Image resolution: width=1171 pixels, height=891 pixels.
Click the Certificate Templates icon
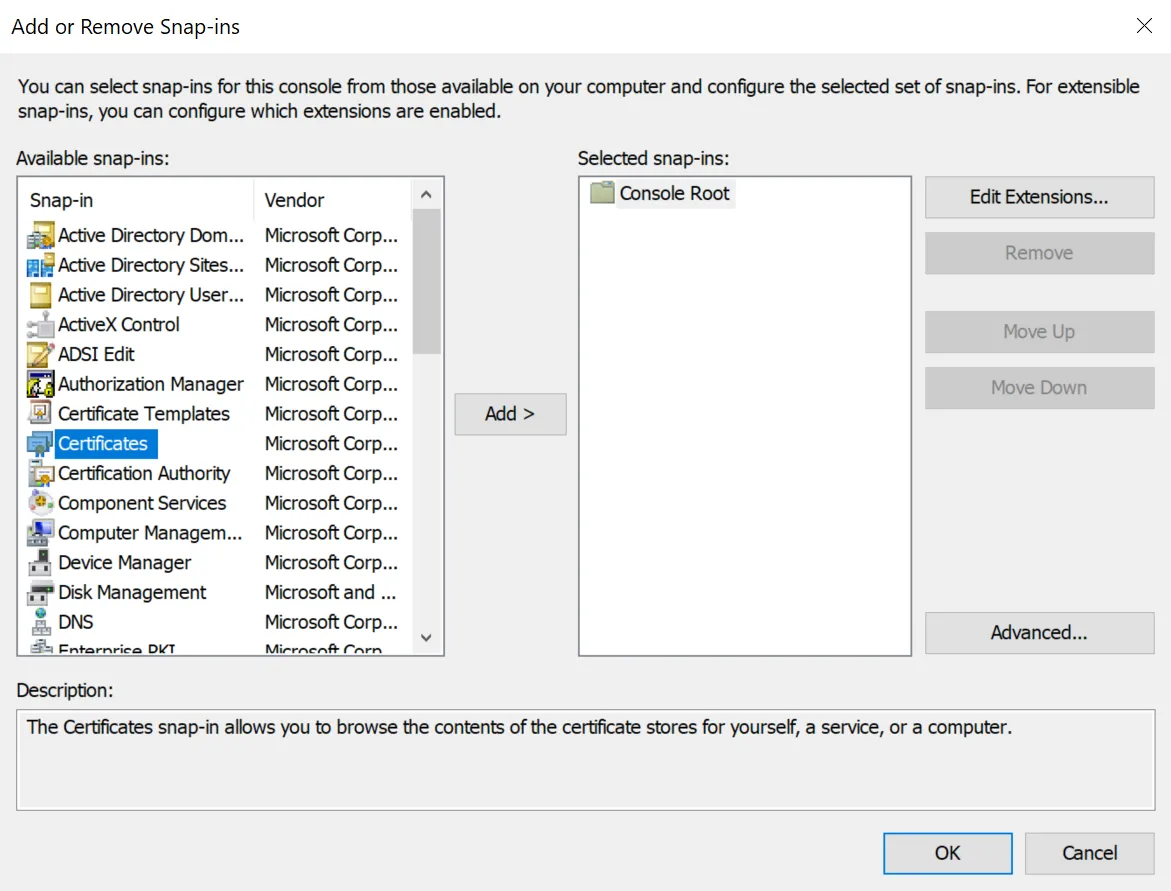pos(40,414)
